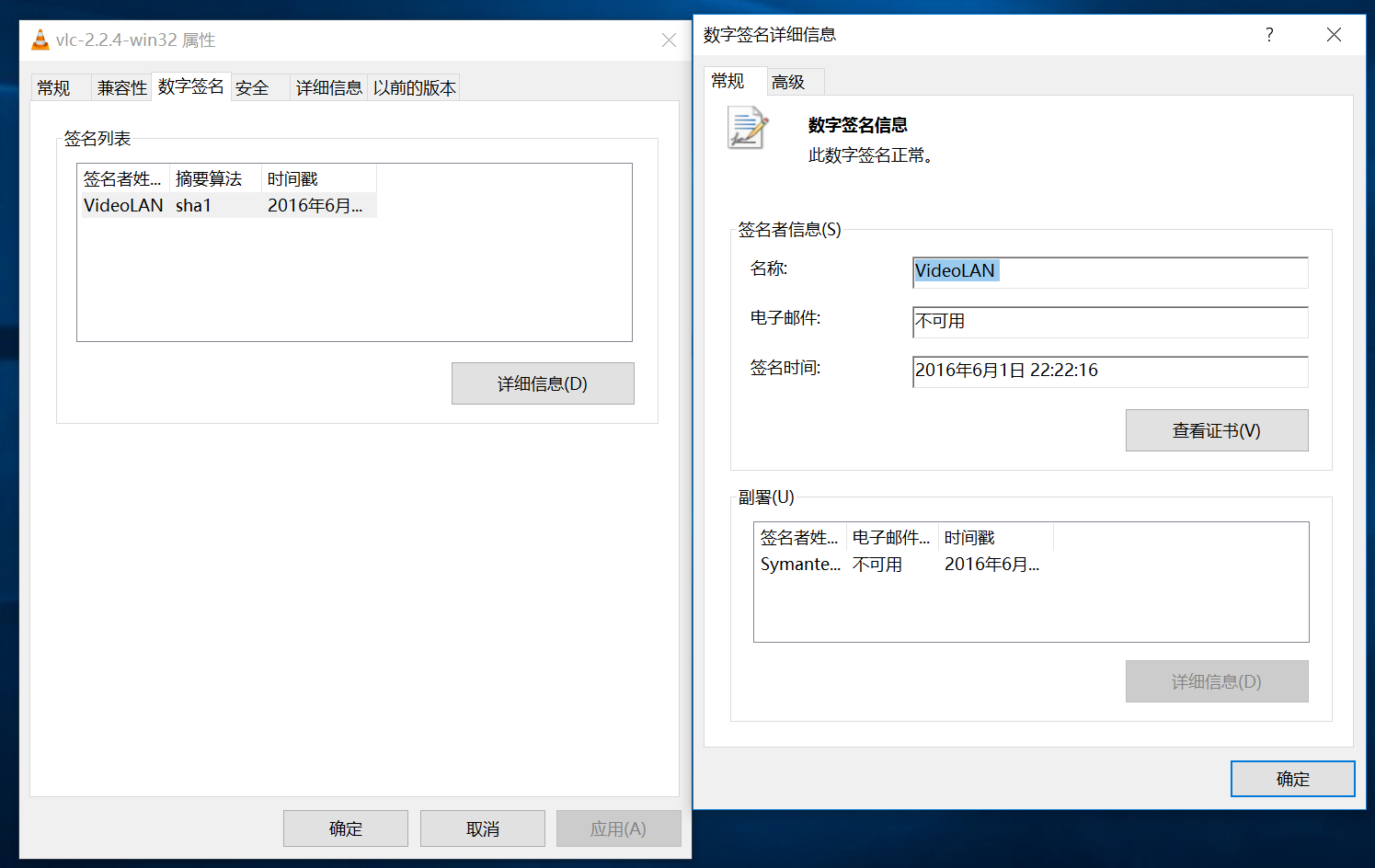The image size is (1375, 868).
Task: Select the VideoLAN row in the signature list
Action: point(227,205)
